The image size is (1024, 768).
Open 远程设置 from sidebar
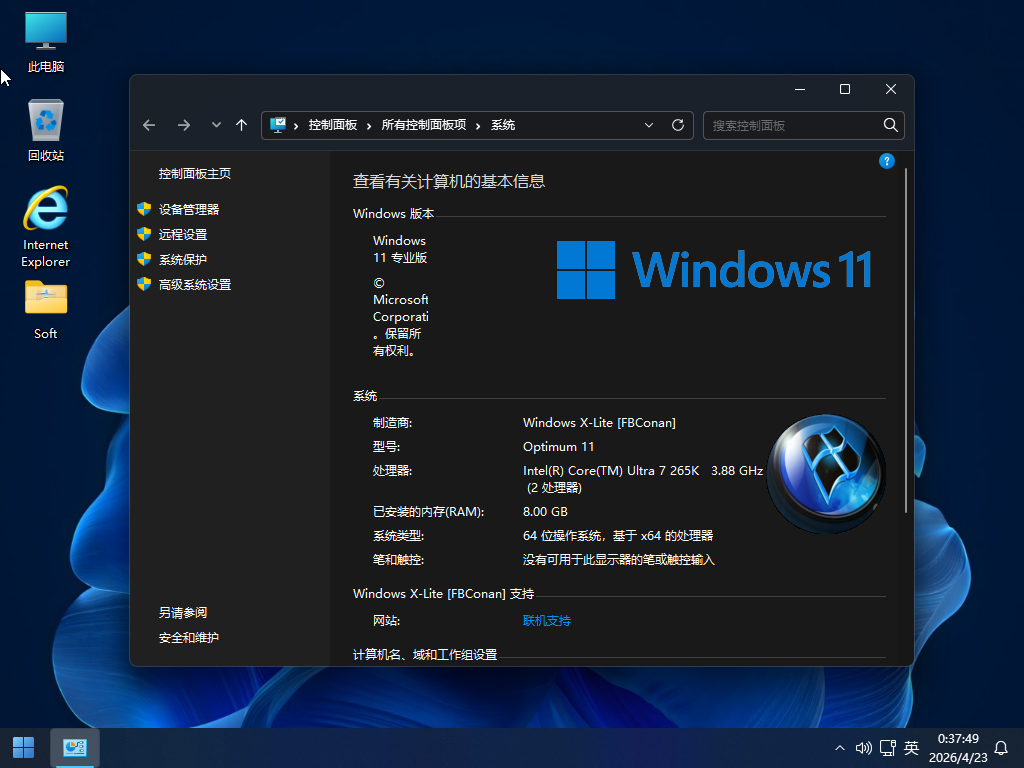[x=183, y=234]
